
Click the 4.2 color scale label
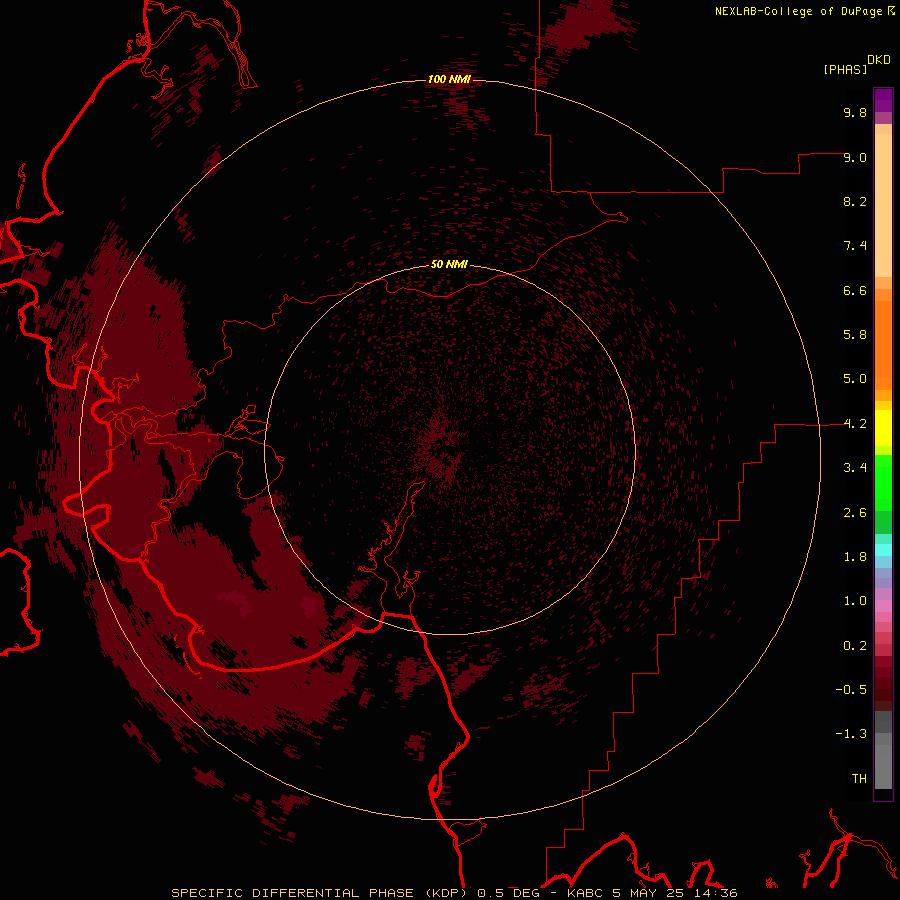point(855,424)
